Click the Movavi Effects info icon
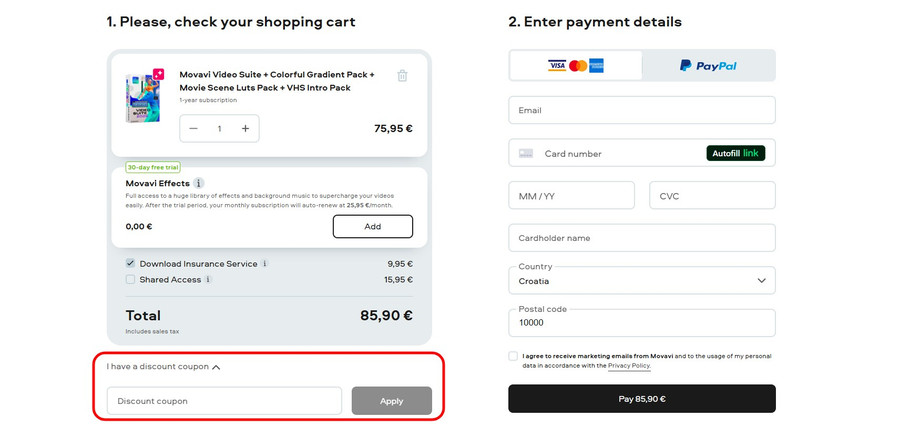 pos(199,183)
